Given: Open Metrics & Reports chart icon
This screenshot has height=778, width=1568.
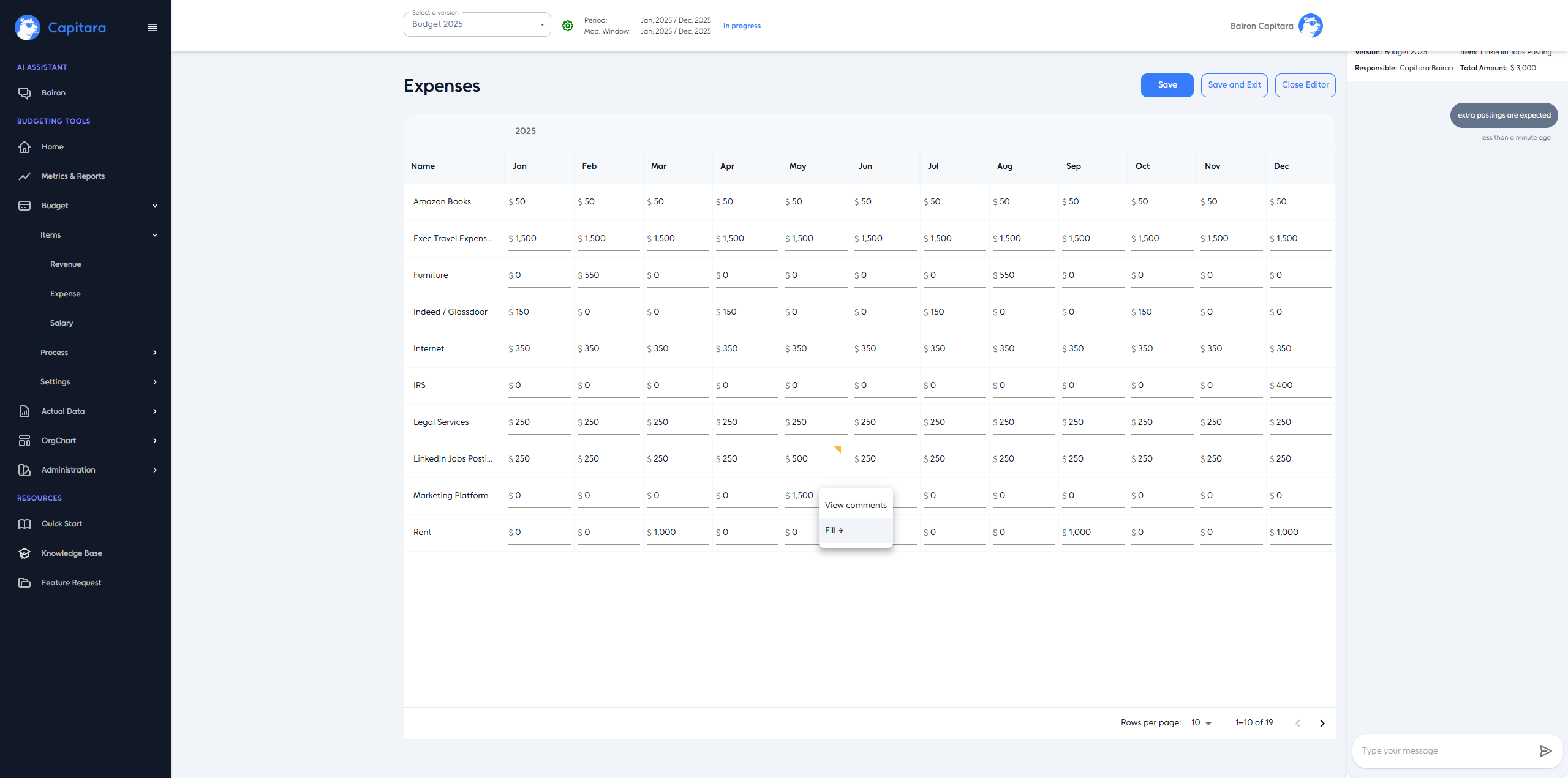Looking at the screenshot, I should (24, 176).
